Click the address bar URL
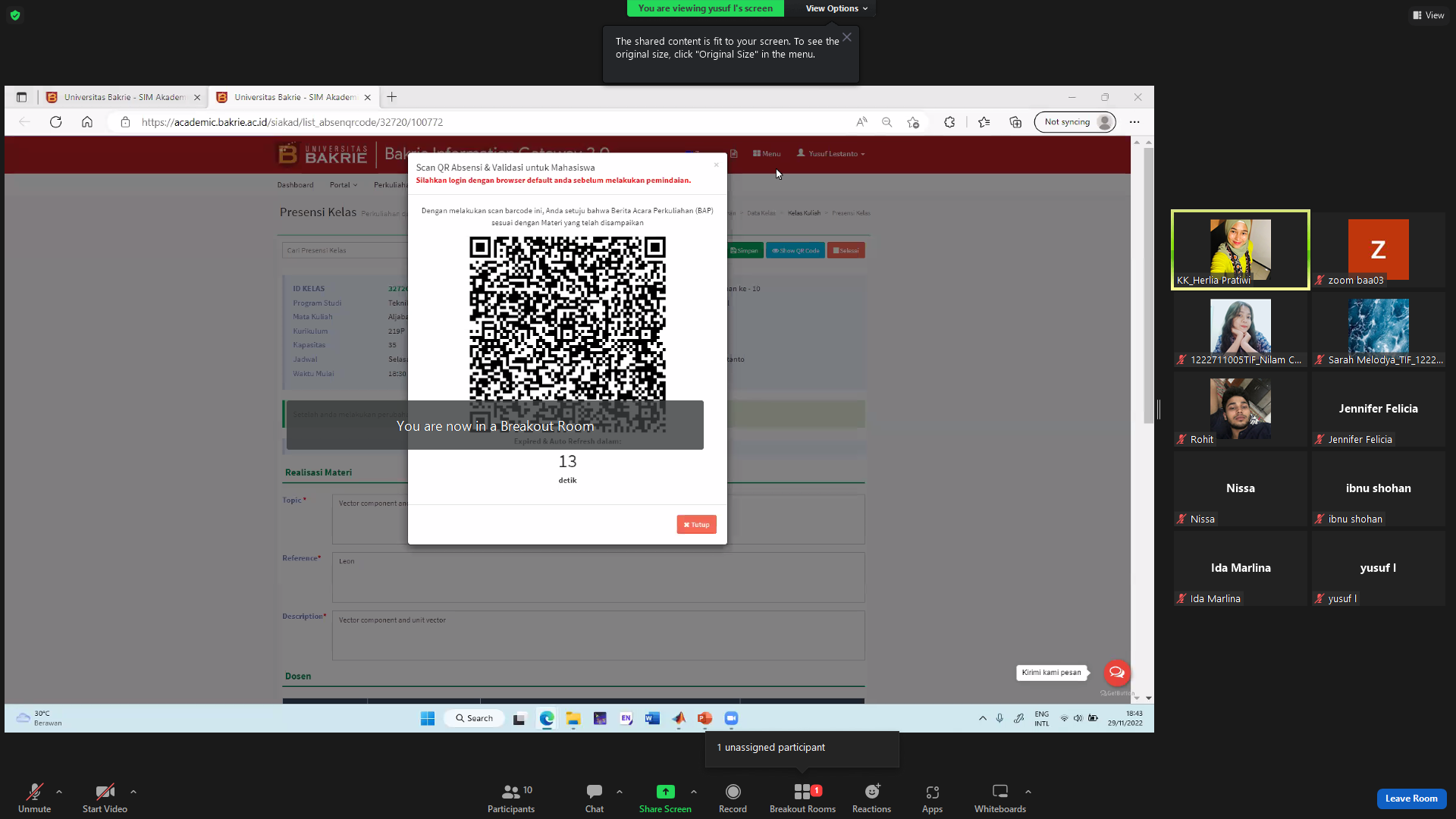The height and width of the screenshot is (819, 1456). click(x=292, y=122)
